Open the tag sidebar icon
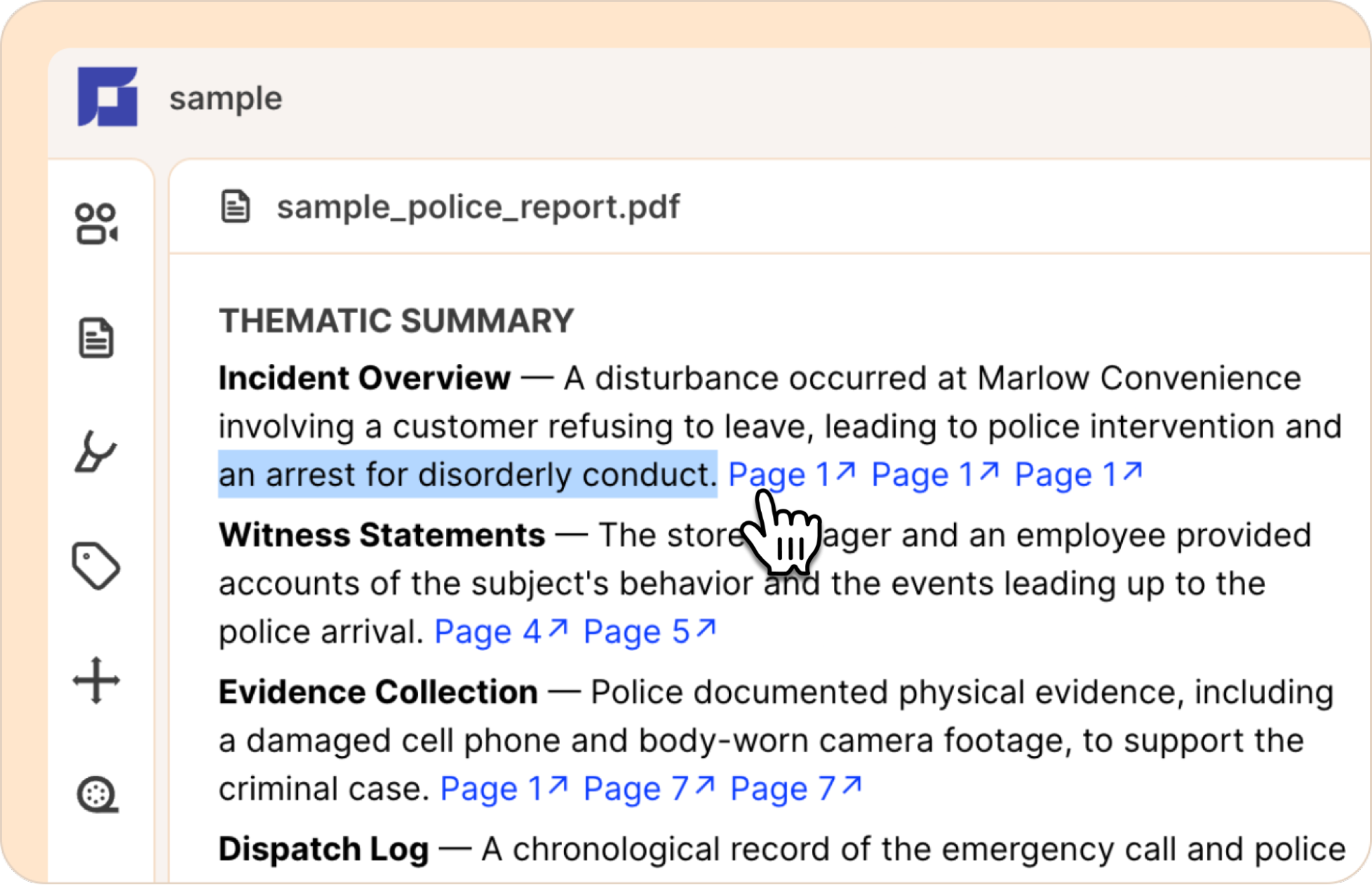Screen dimensions: 1372x885 [96, 566]
